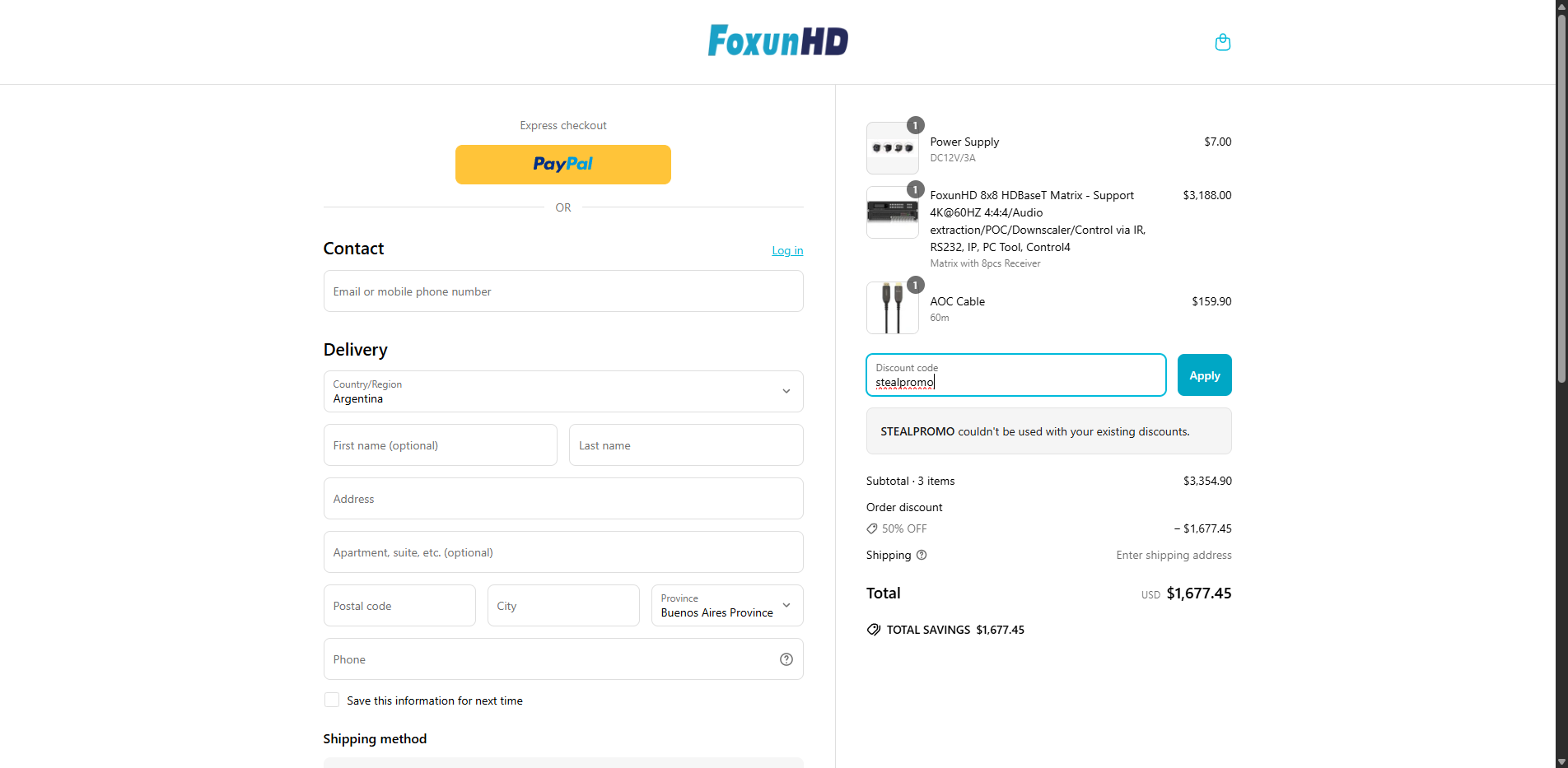
Task: Open the Province dropdown
Action: click(x=727, y=605)
